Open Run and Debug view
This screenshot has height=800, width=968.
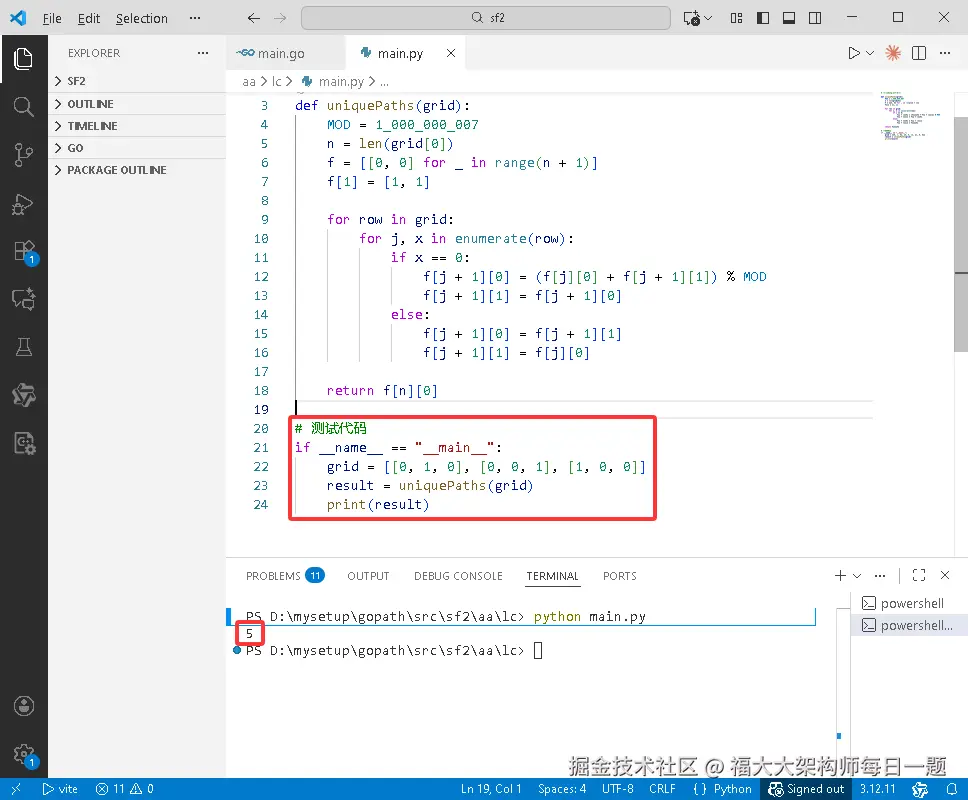tap(23, 204)
